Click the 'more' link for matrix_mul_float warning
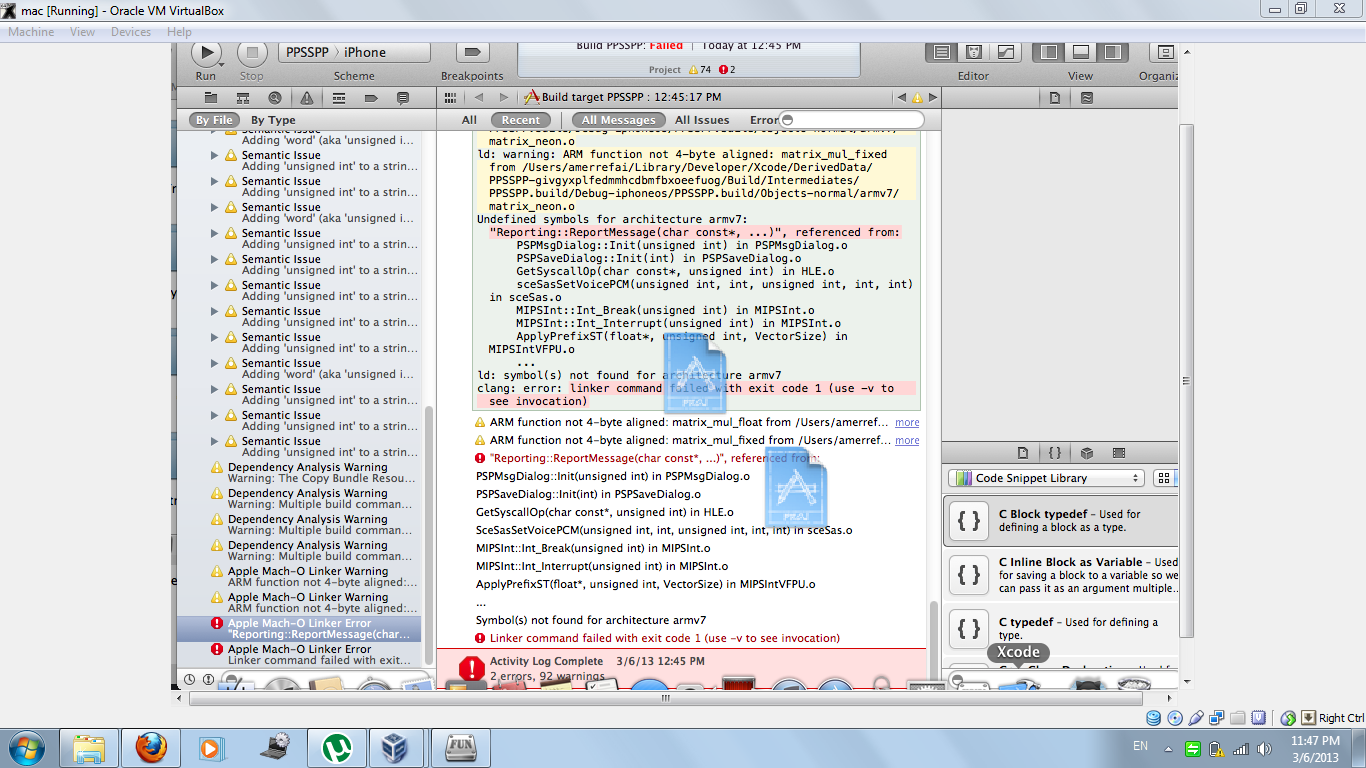The image size is (1366, 768). pyautogui.click(x=907, y=423)
